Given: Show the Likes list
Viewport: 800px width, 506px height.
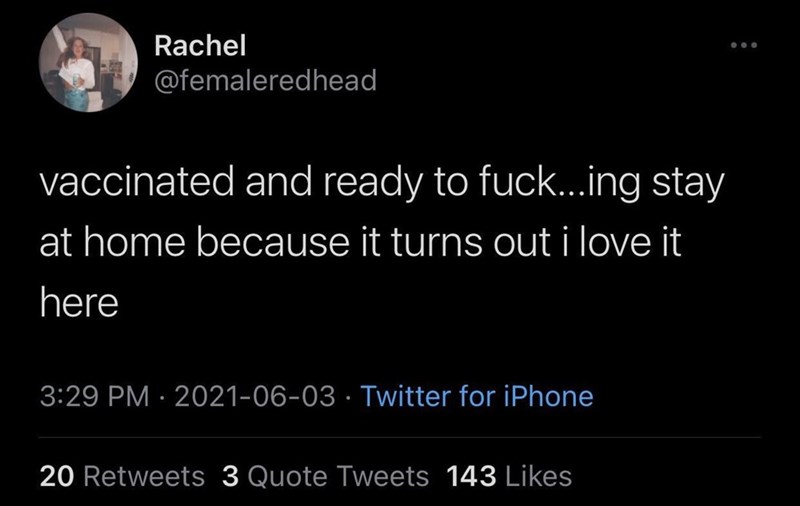Looking at the screenshot, I should click(x=538, y=476).
